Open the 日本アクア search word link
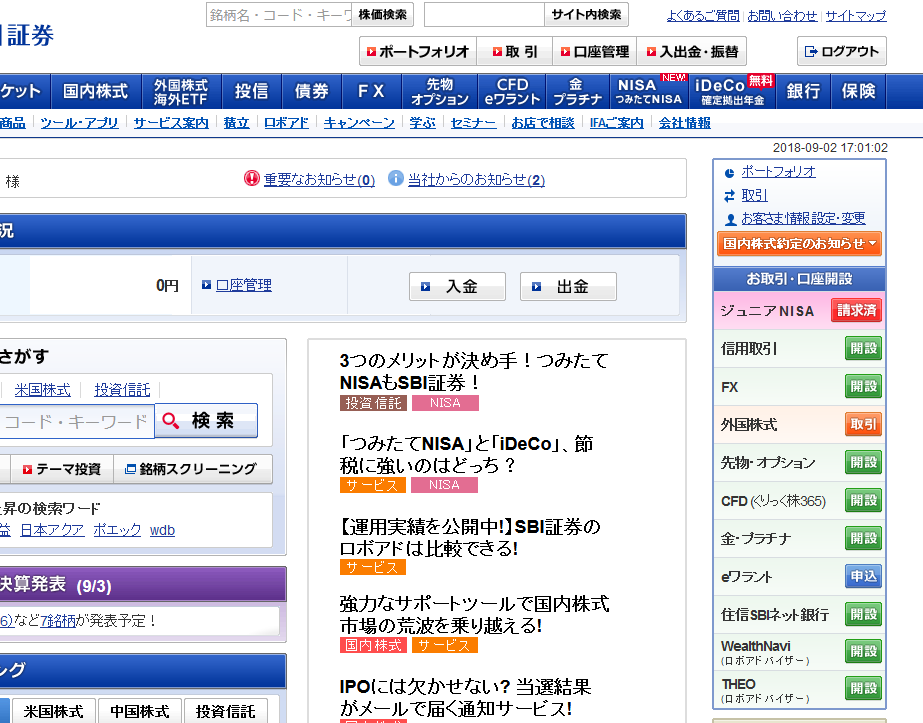Image resolution: width=923 pixels, height=723 pixels. point(52,530)
